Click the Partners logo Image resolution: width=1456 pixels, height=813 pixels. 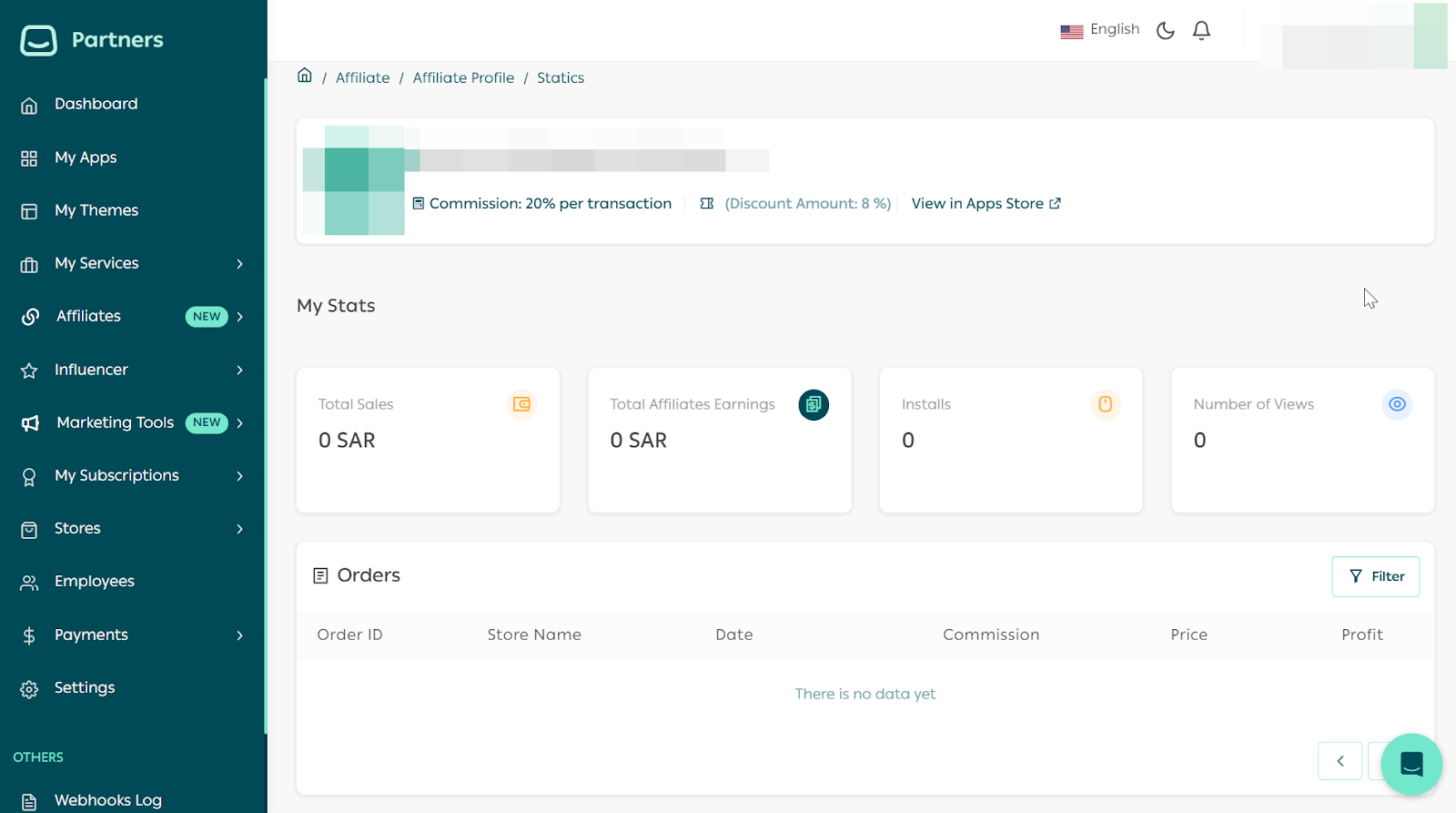pos(92,40)
